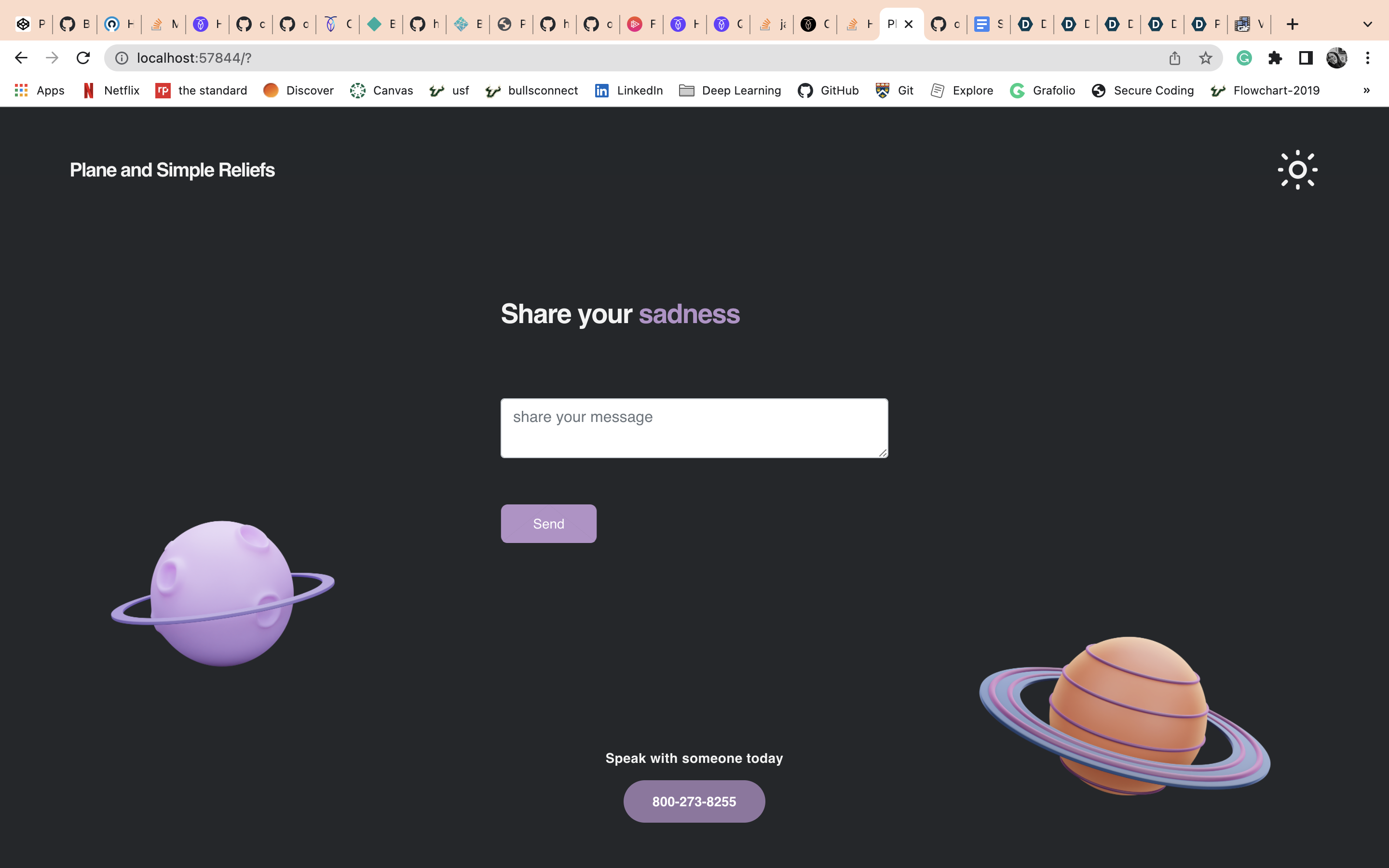Bookmark this page with star icon
This screenshot has height=868, width=1389.
click(1205, 58)
